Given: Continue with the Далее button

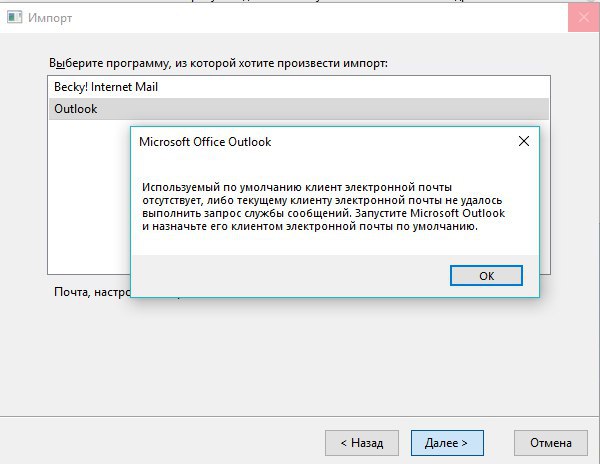Looking at the screenshot, I should pos(447,443).
